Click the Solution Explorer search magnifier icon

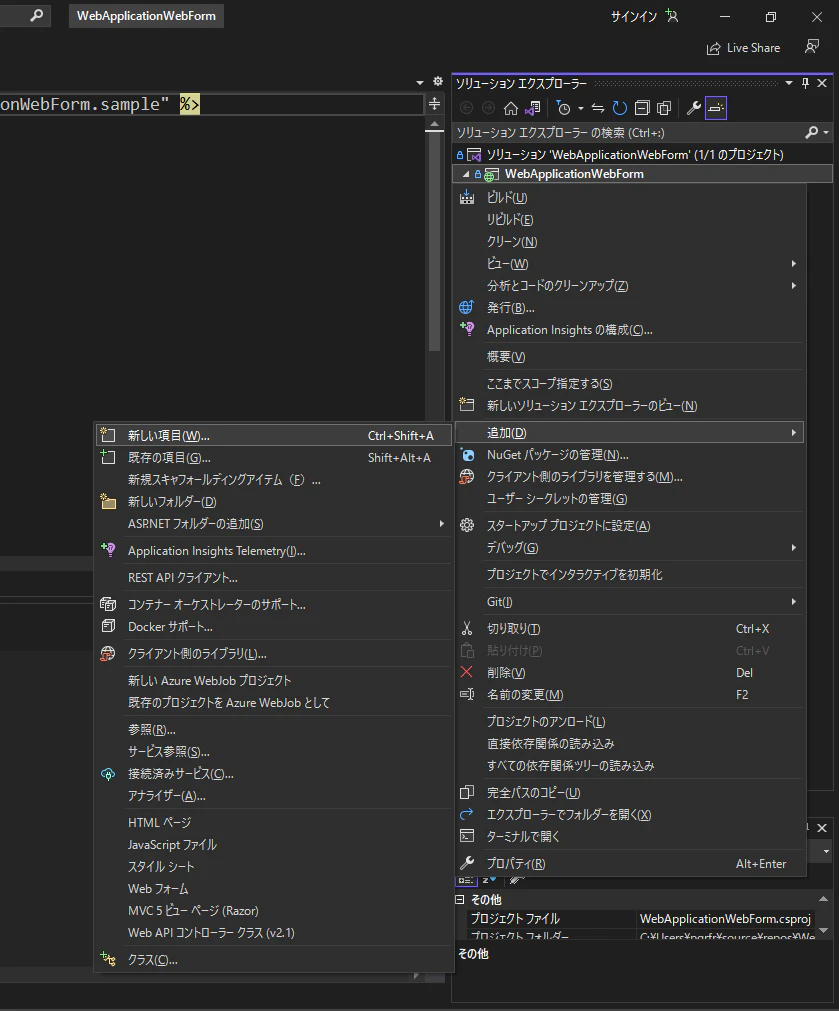tap(812, 132)
